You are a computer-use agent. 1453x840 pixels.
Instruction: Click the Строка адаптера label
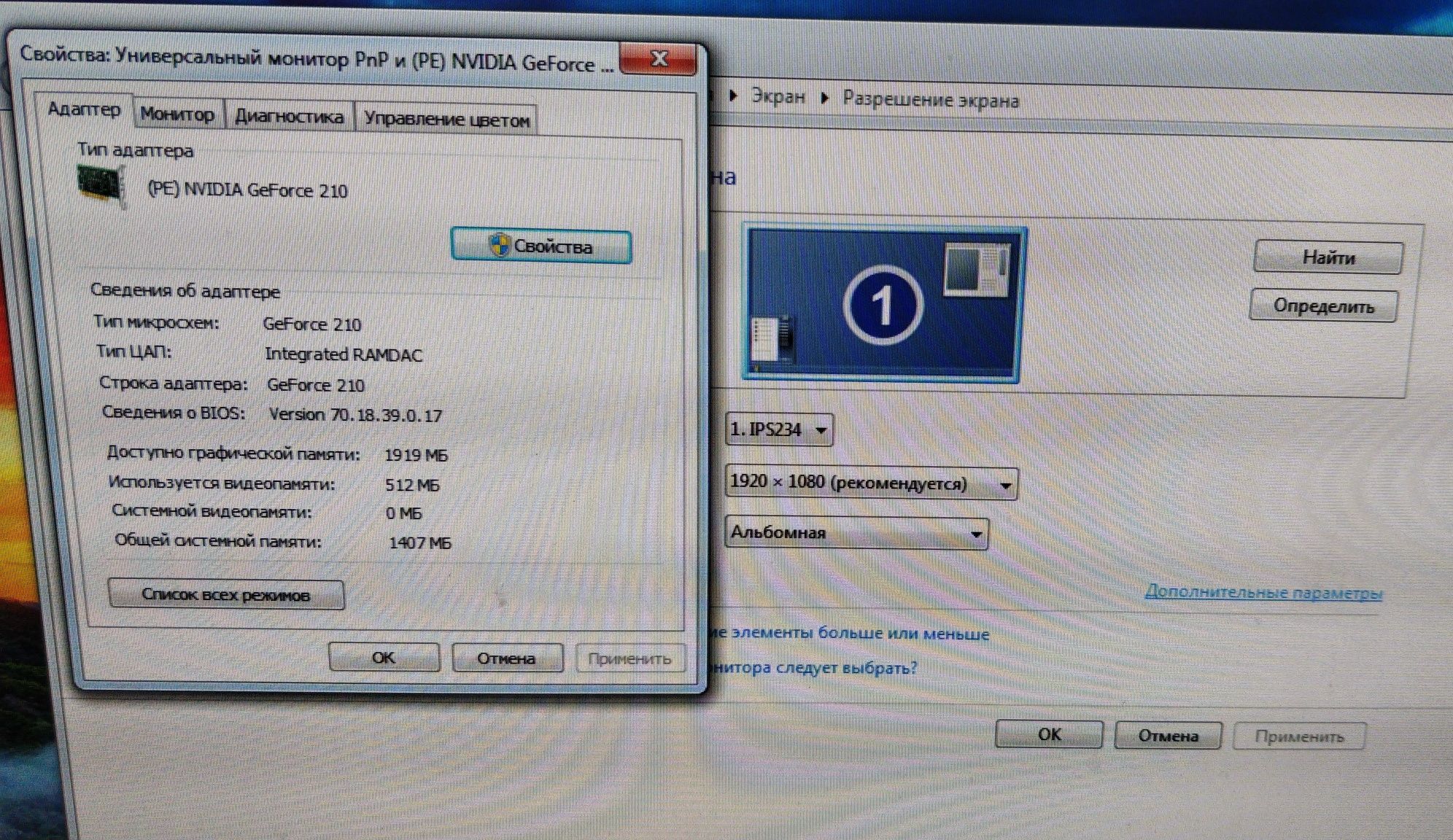(x=174, y=383)
